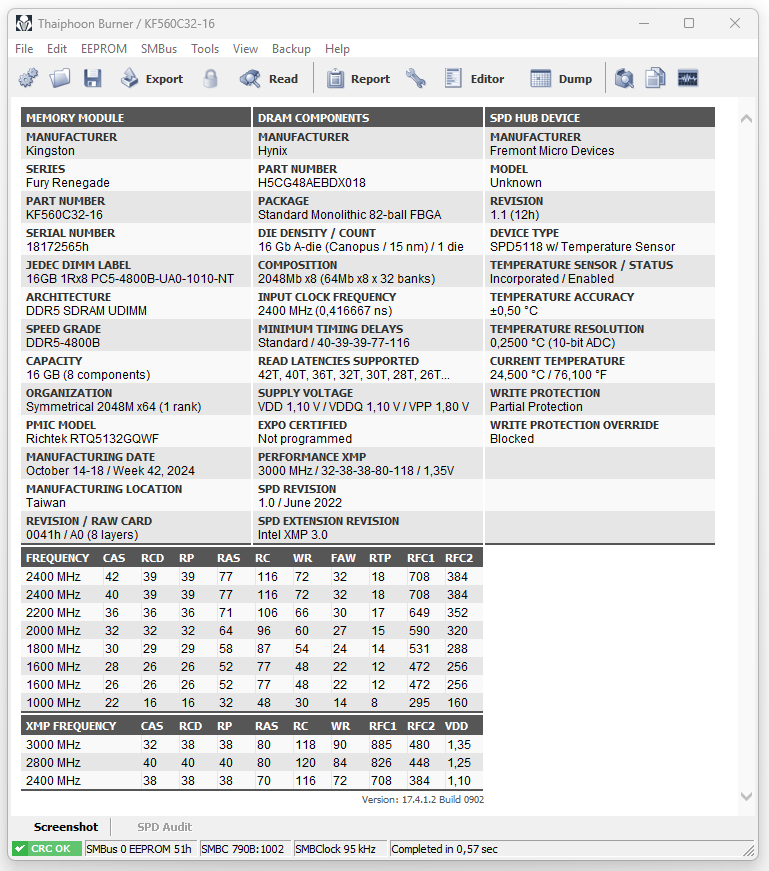
Task: Click the copy documents icon
Action: [x=656, y=78]
